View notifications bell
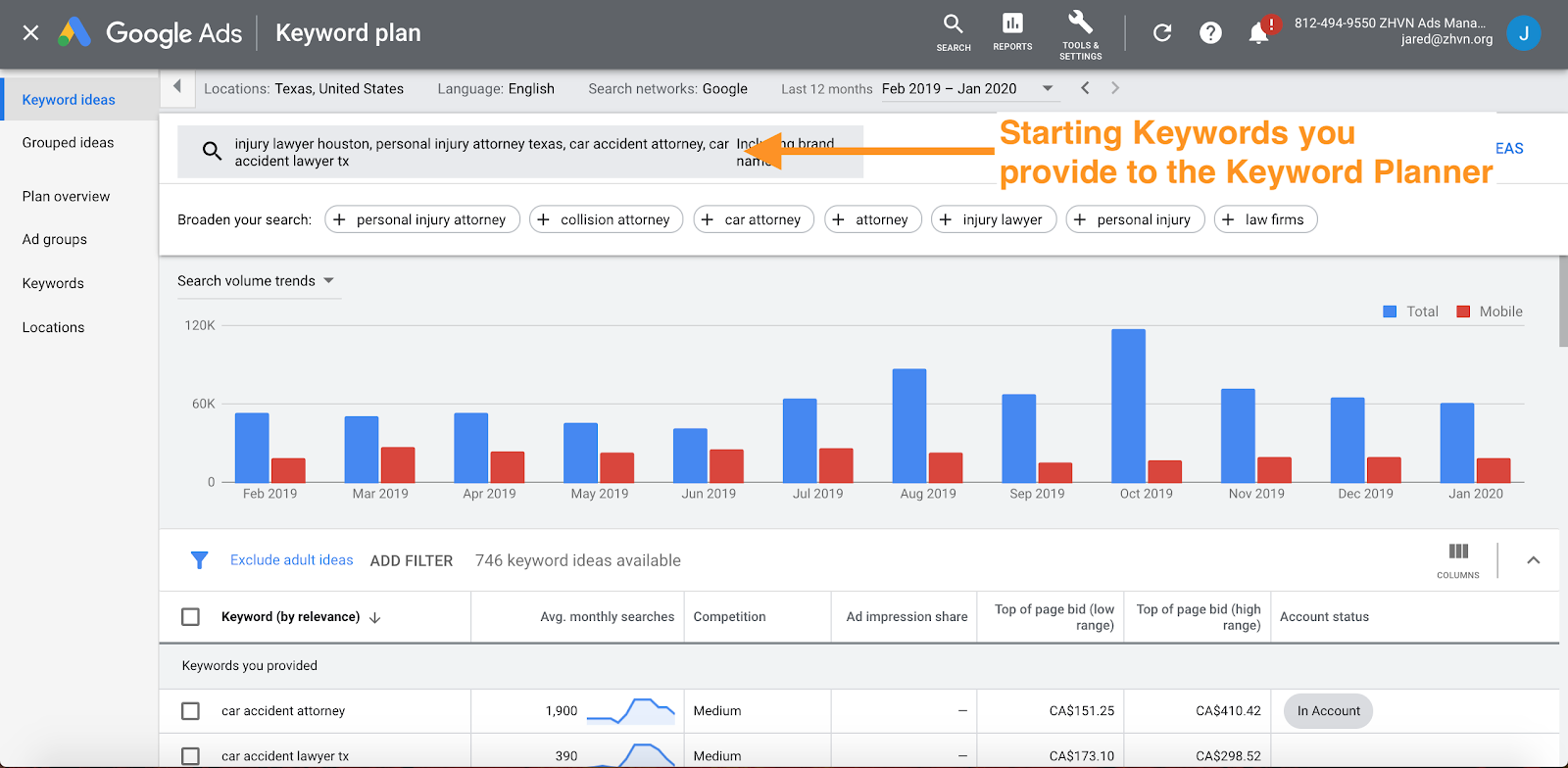 click(1259, 33)
